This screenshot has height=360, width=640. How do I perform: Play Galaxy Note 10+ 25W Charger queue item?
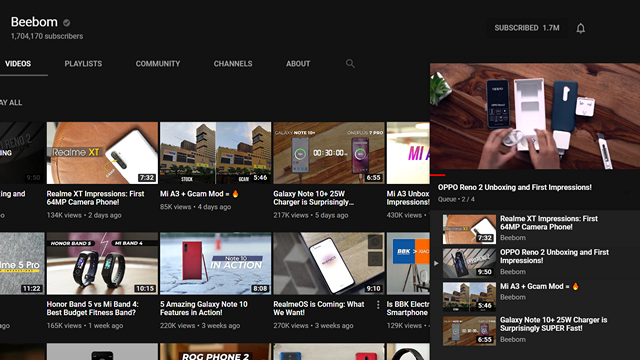(469, 331)
